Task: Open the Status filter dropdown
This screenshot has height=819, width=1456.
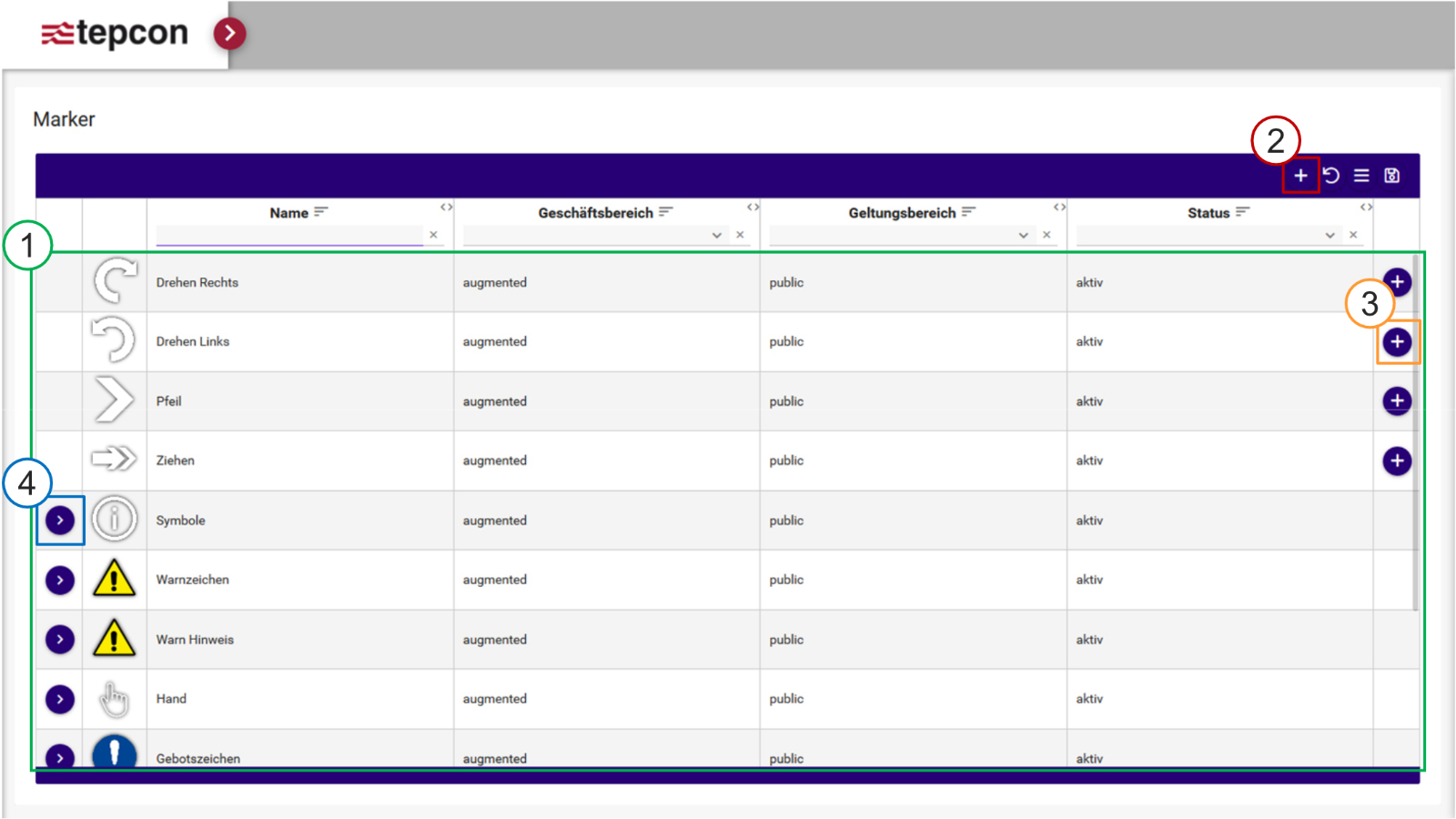Action: 1330,236
